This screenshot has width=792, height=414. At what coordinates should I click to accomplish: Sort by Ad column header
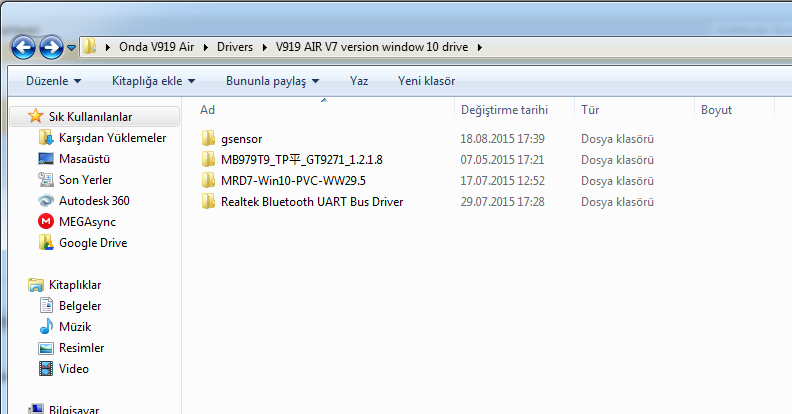click(207, 110)
